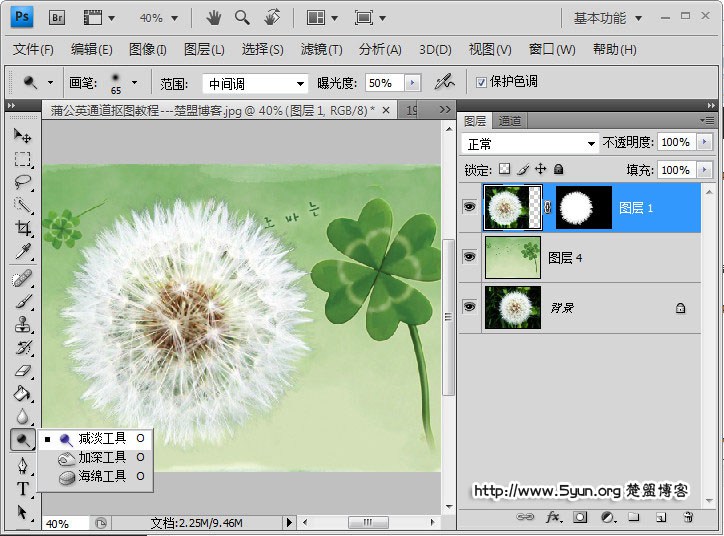Open the blend mode 正常 dropdown

[529, 143]
